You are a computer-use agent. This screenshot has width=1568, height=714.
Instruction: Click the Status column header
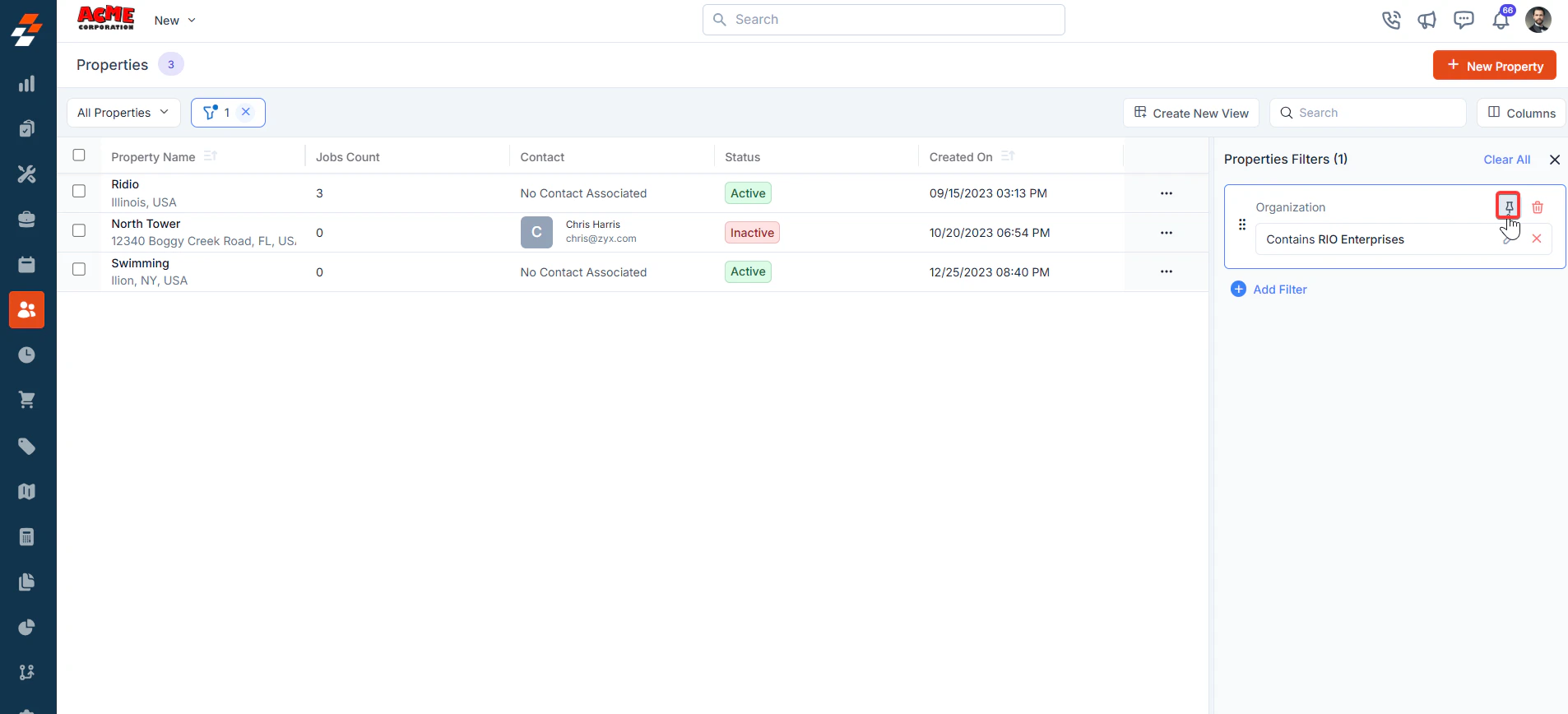coord(742,157)
